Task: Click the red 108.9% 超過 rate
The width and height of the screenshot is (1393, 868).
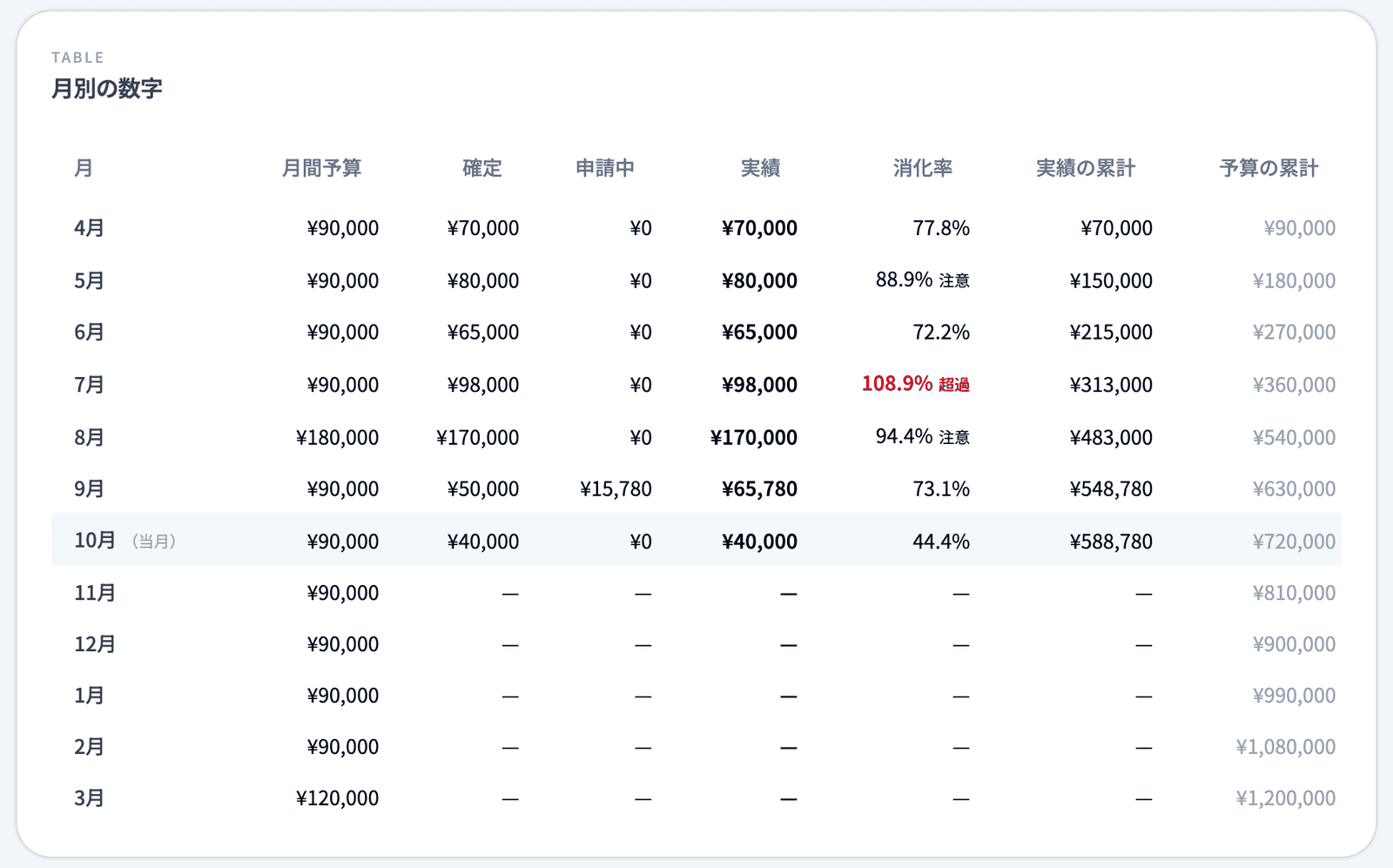Action: coord(916,384)
